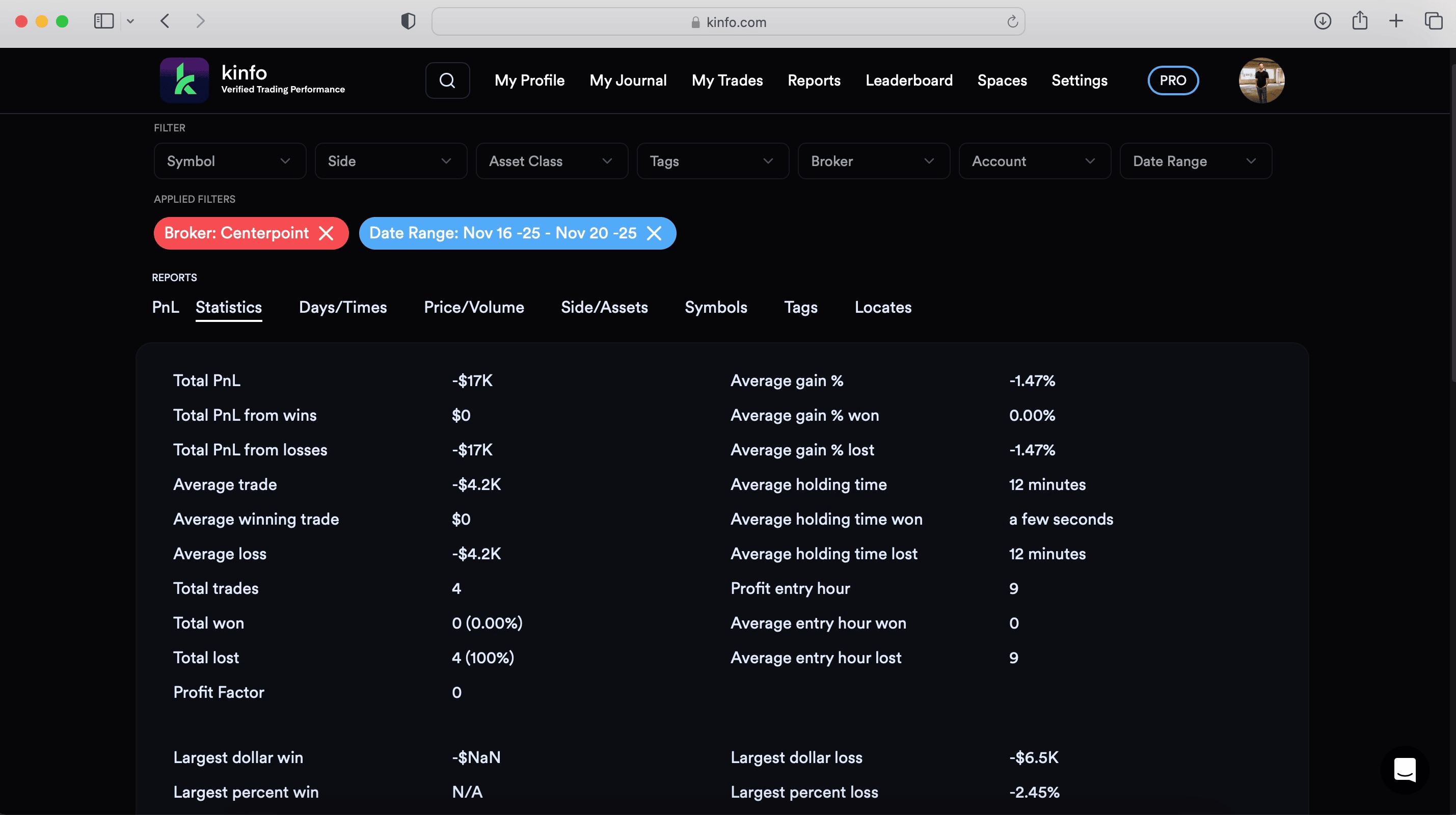Screen dimensions: 1456x815
Task: Open the user profile avatar
Action: [x=1261, y=80]
